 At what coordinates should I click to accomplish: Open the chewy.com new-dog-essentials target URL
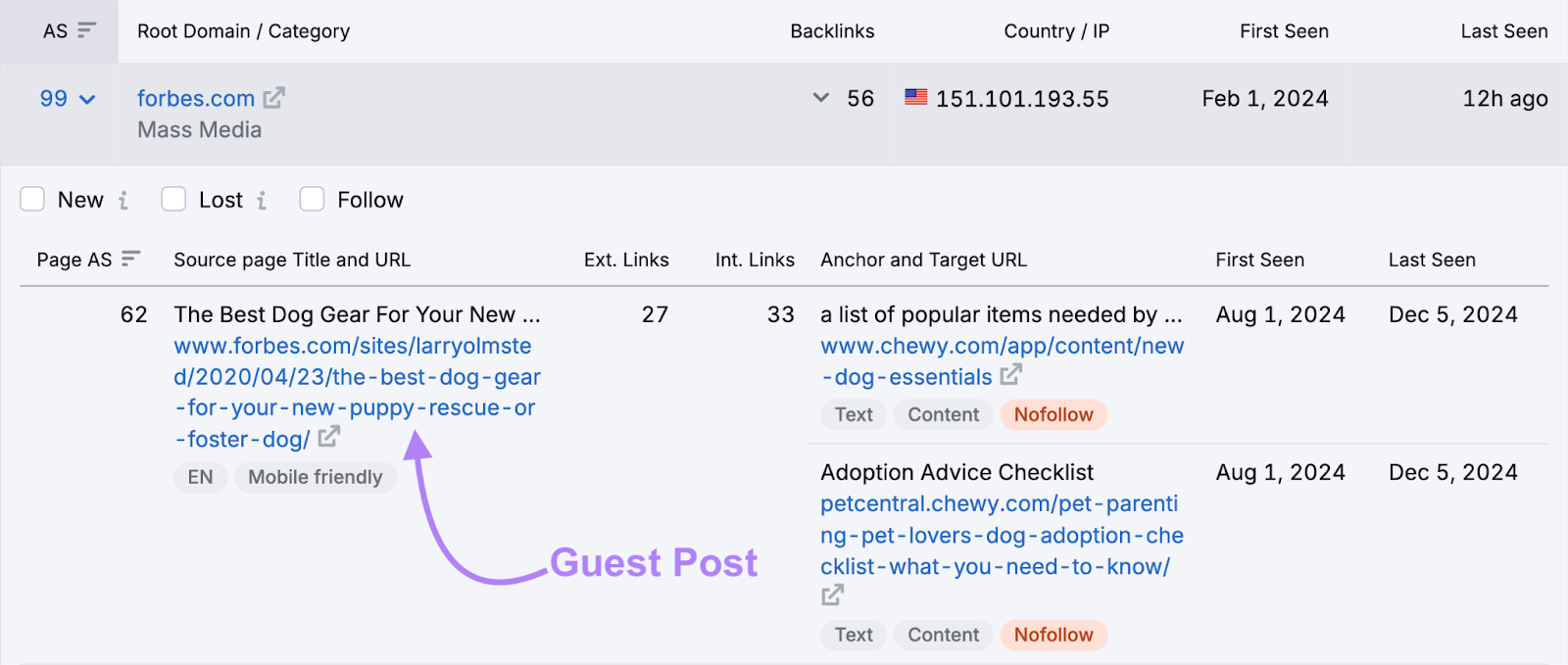[x=1002, y=347]
